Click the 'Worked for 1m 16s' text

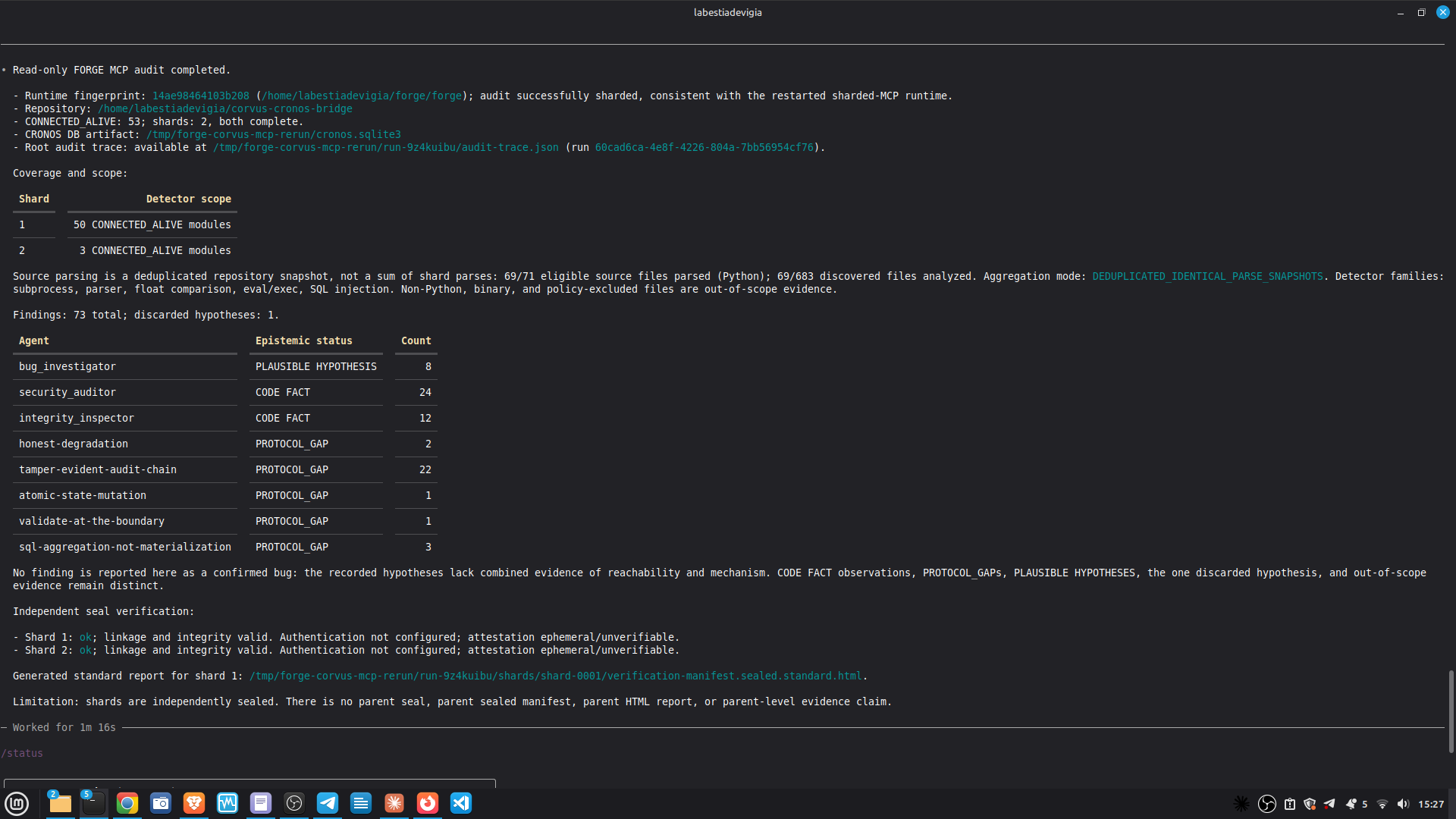[64, 727]
